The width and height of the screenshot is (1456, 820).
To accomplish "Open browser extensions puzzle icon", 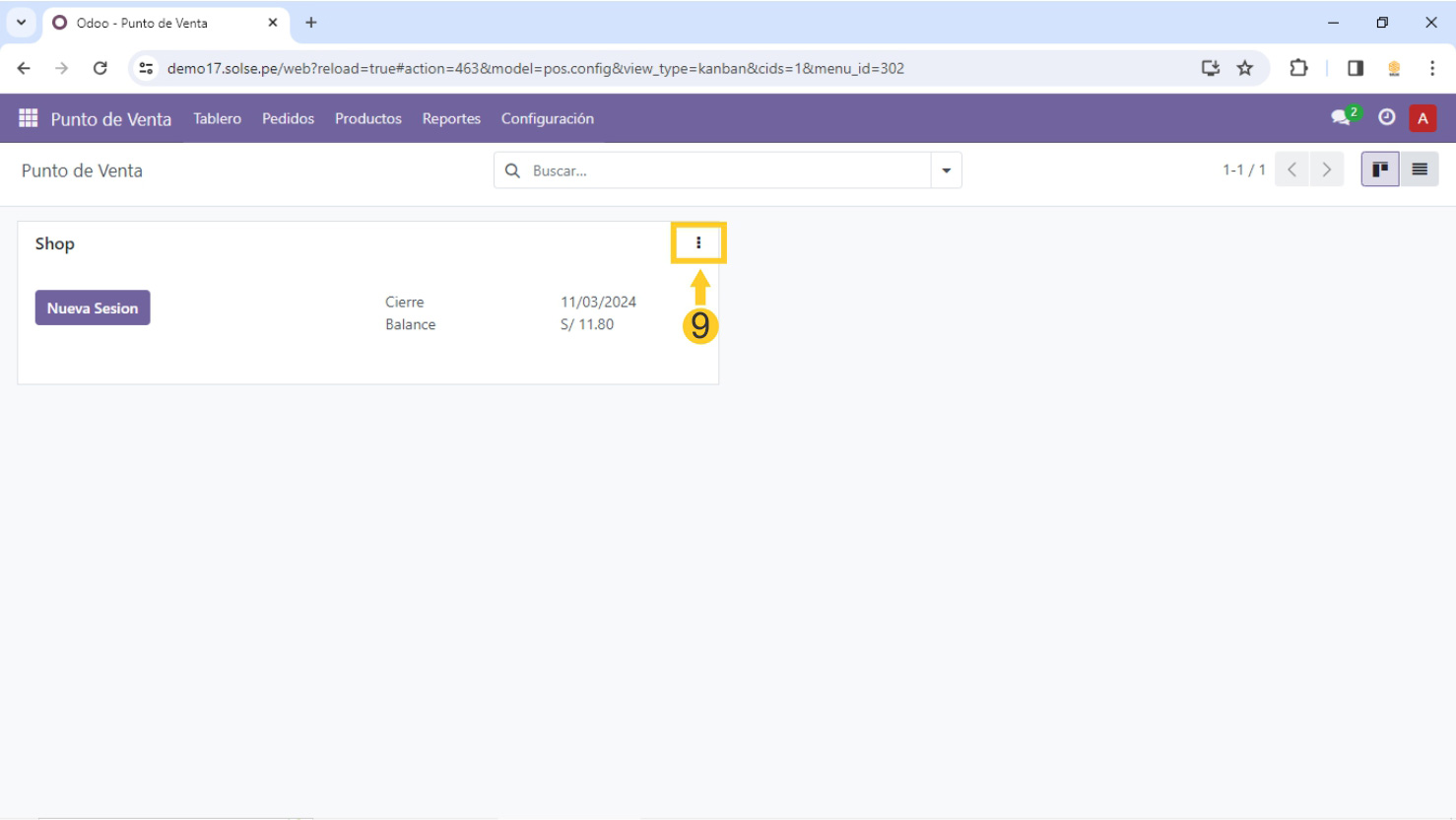I will tap(1298, 68).
